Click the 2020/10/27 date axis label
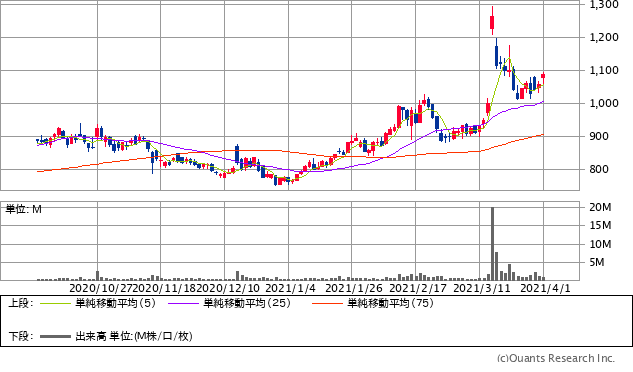633x372 pixels. point(101,288)
